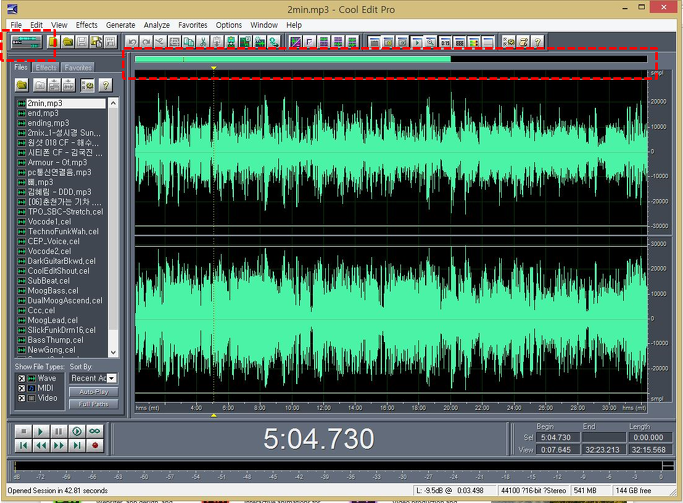This screenshot has height=503, width=683.
Task: Open the Options menu
Action: pyautogui.click(x=228, y=25)
